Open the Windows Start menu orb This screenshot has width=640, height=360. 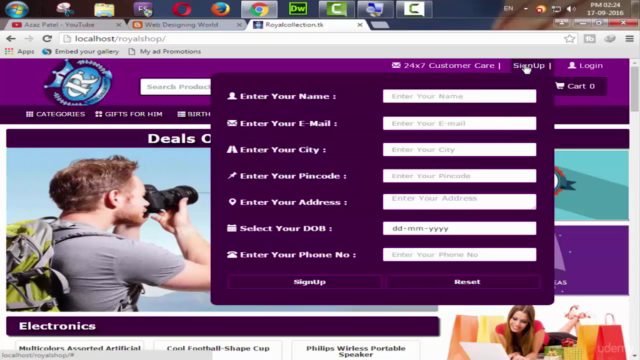[17, 9]
